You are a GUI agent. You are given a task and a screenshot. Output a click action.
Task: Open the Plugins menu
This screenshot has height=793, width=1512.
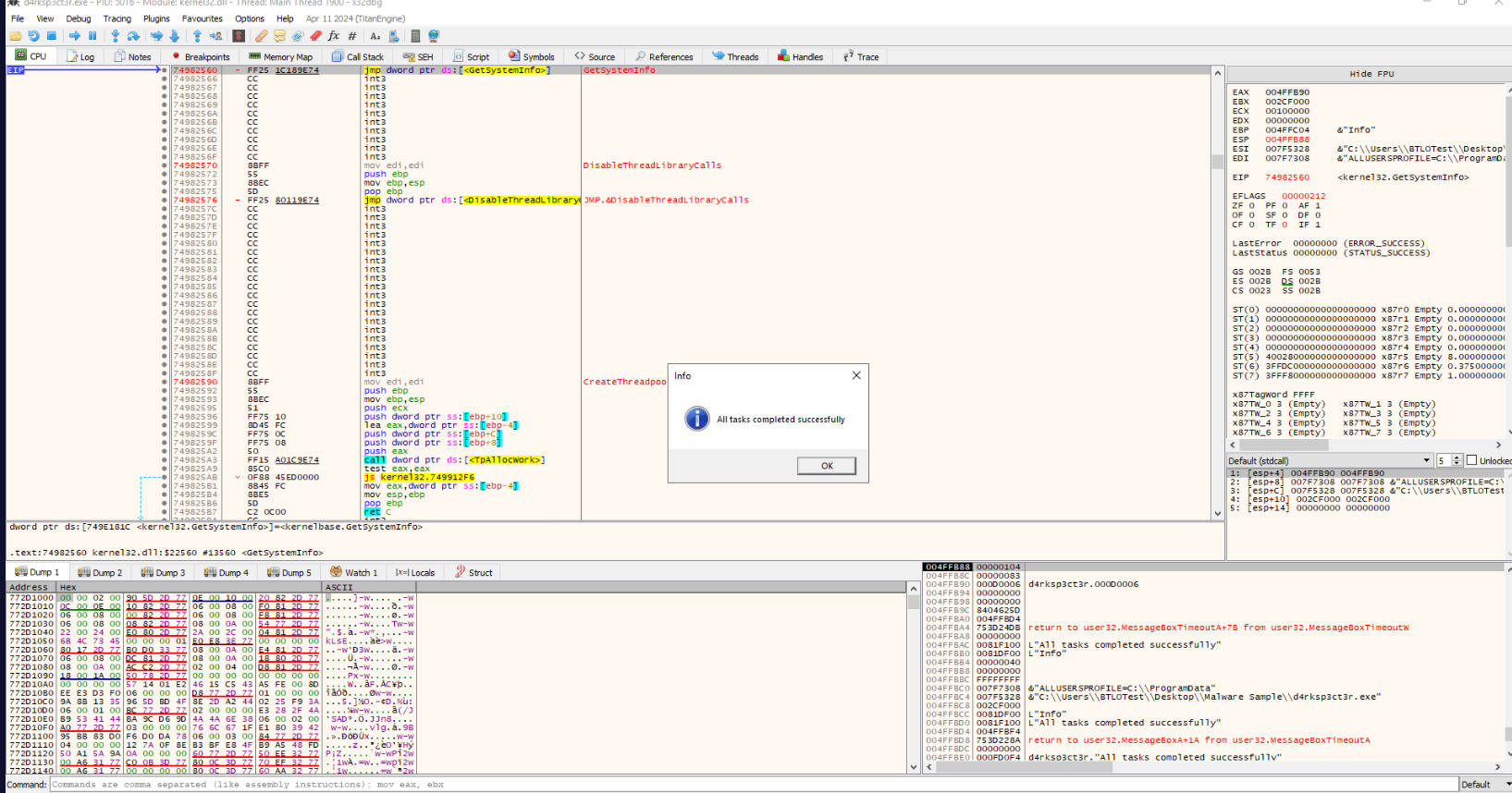coord(156,18)
